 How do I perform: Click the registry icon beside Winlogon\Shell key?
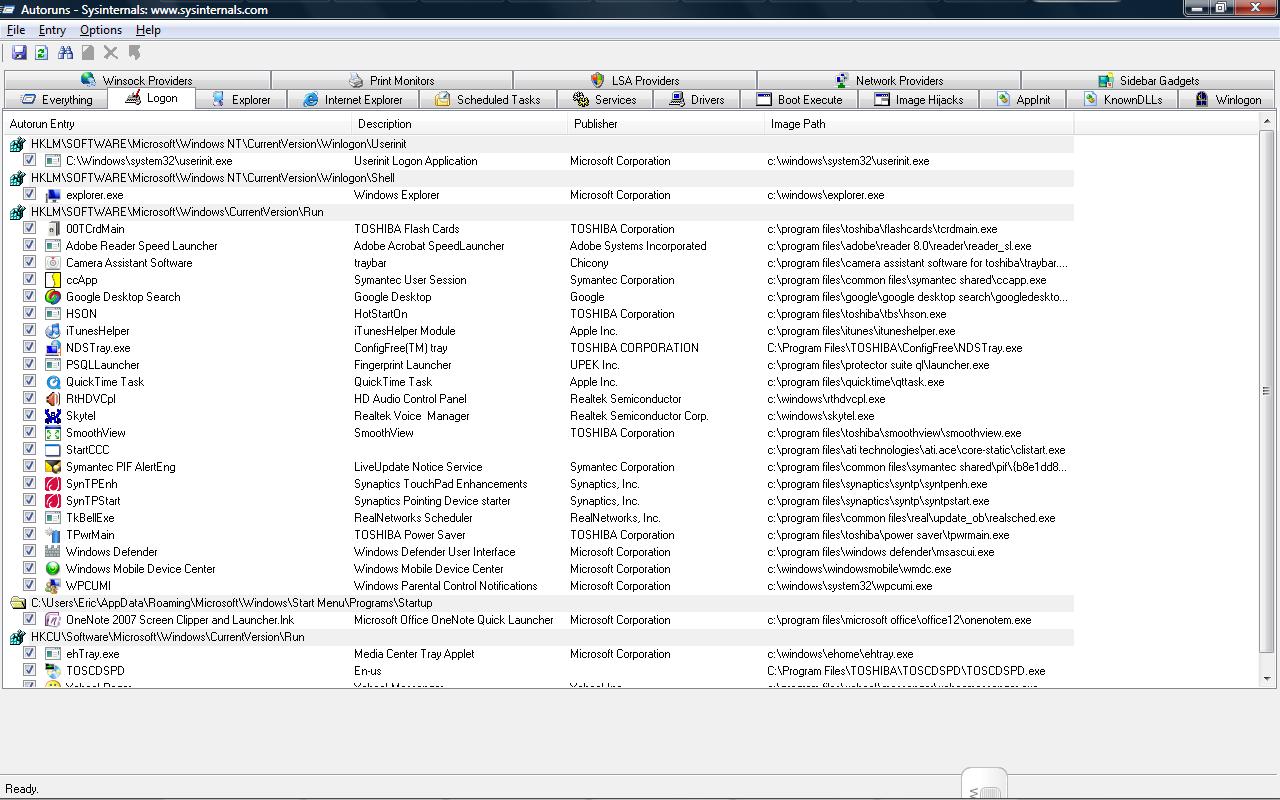tap(17, 178)
